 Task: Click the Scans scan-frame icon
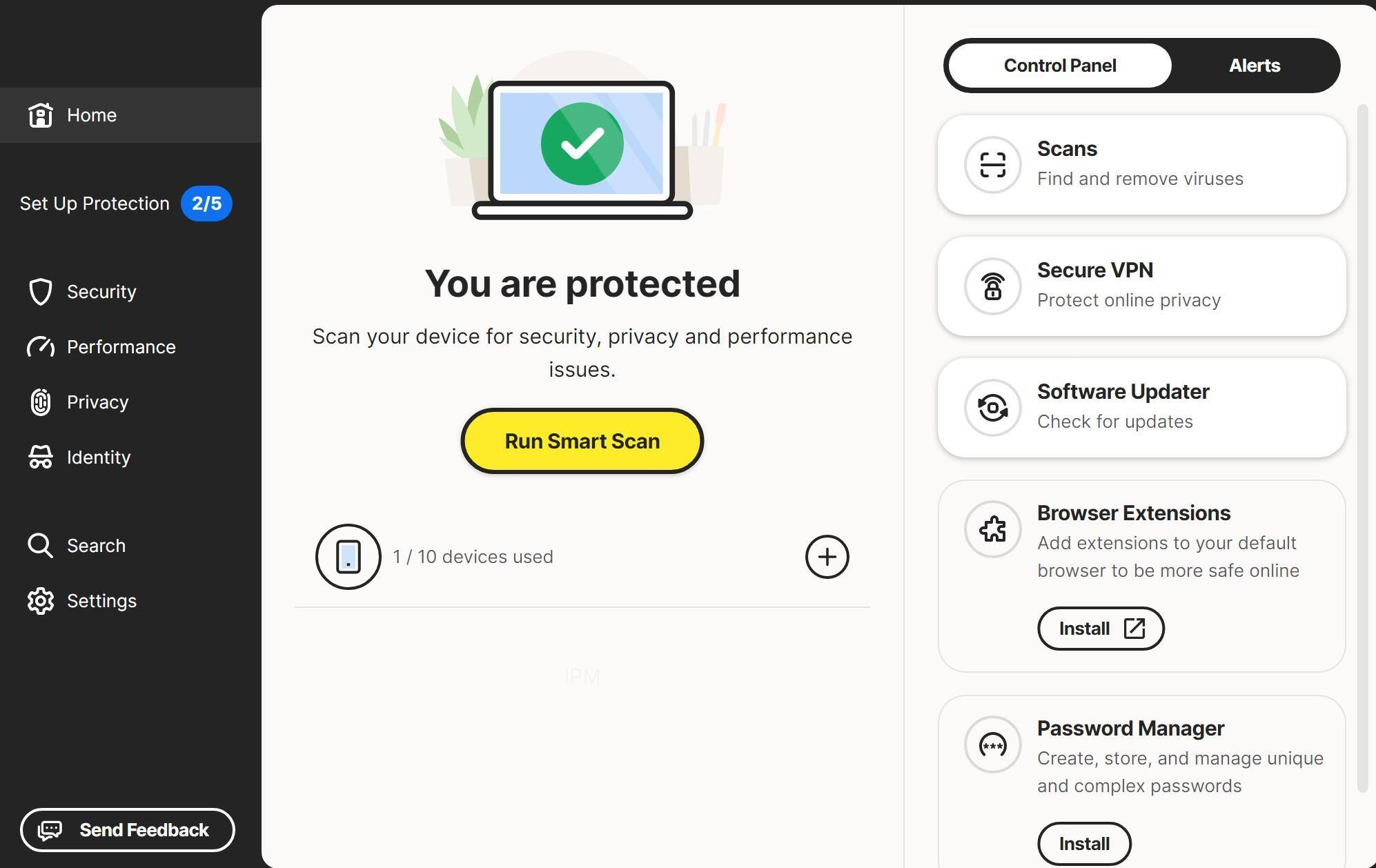coord(992,165)
